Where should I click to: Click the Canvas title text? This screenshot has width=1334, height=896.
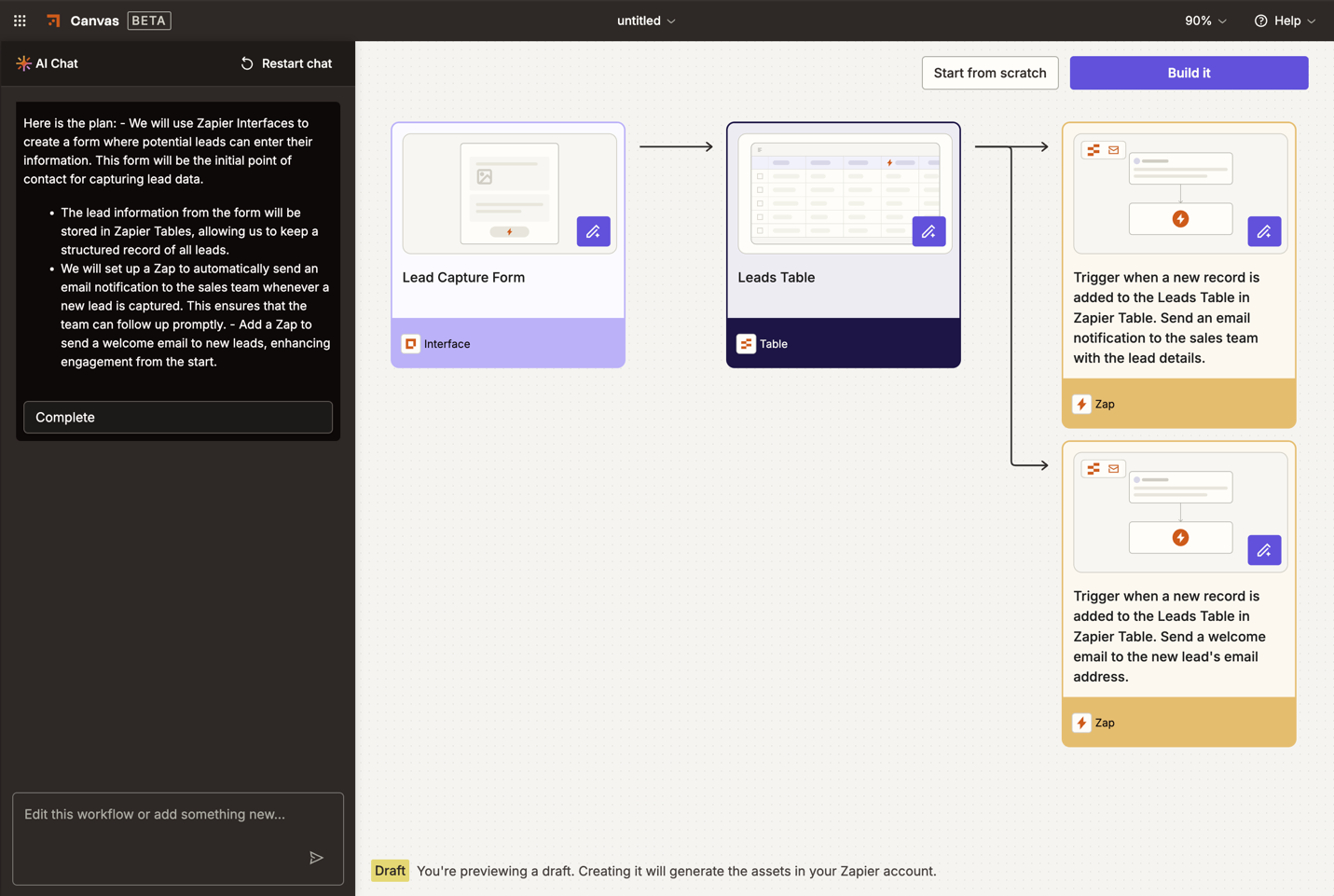coord(94,21)
